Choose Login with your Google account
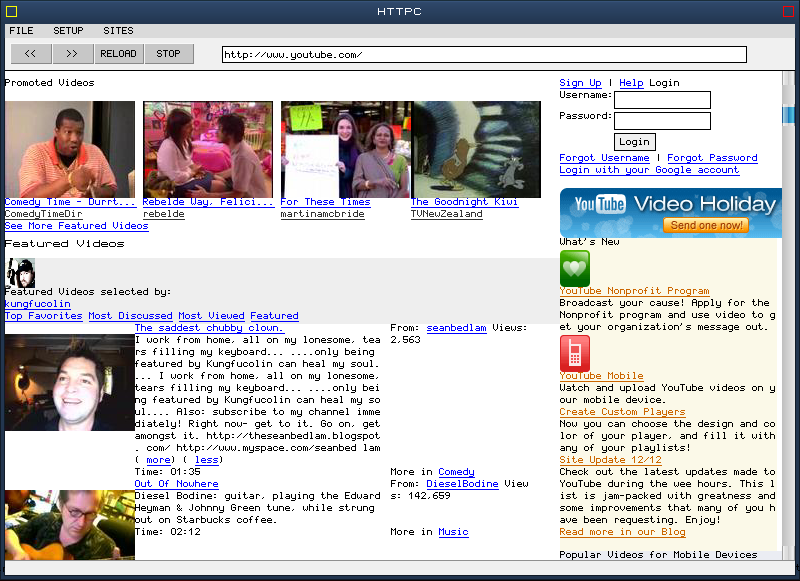 [x=649, y=170]
